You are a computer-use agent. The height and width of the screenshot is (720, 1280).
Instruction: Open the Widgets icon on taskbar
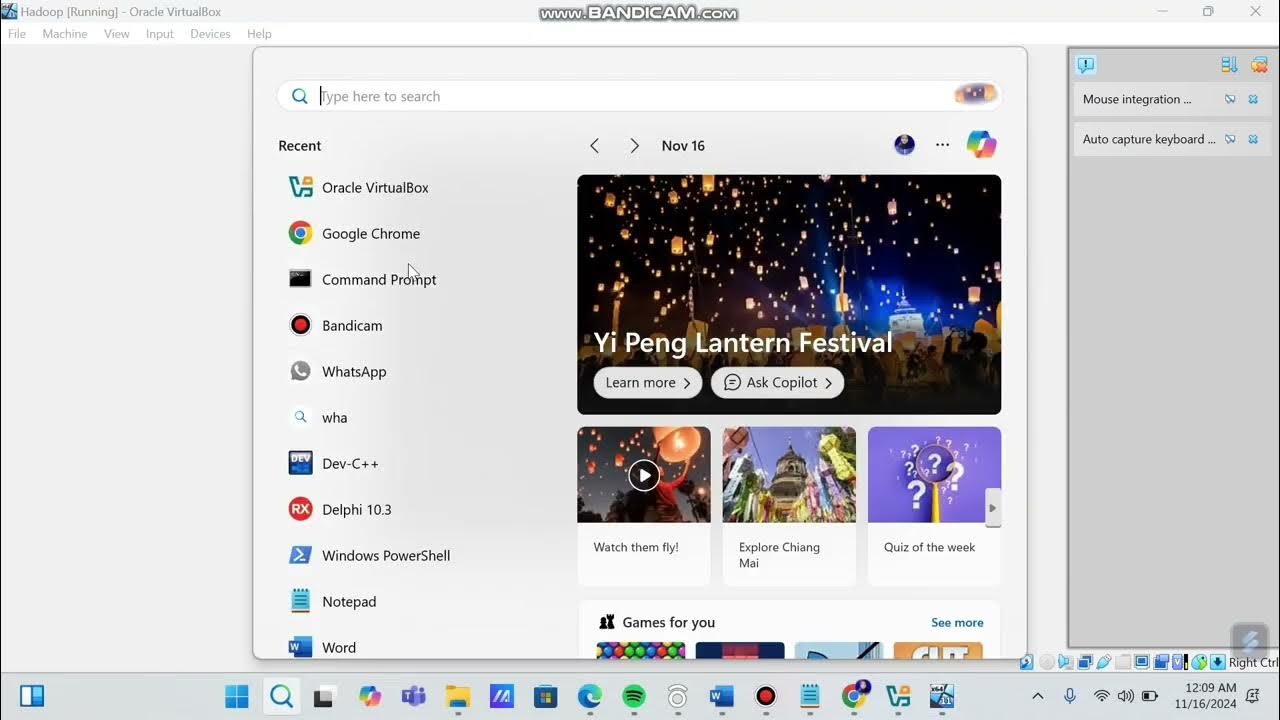(32, 696)
